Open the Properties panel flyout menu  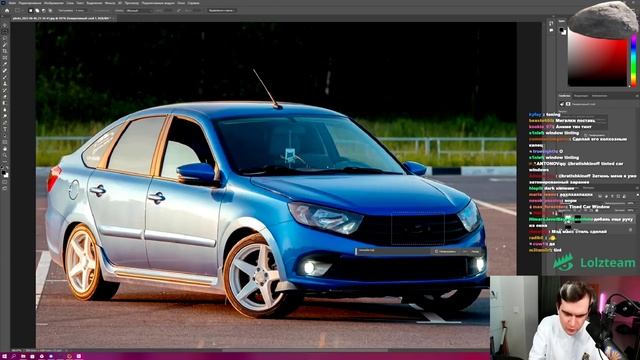(x=637, y=96)
